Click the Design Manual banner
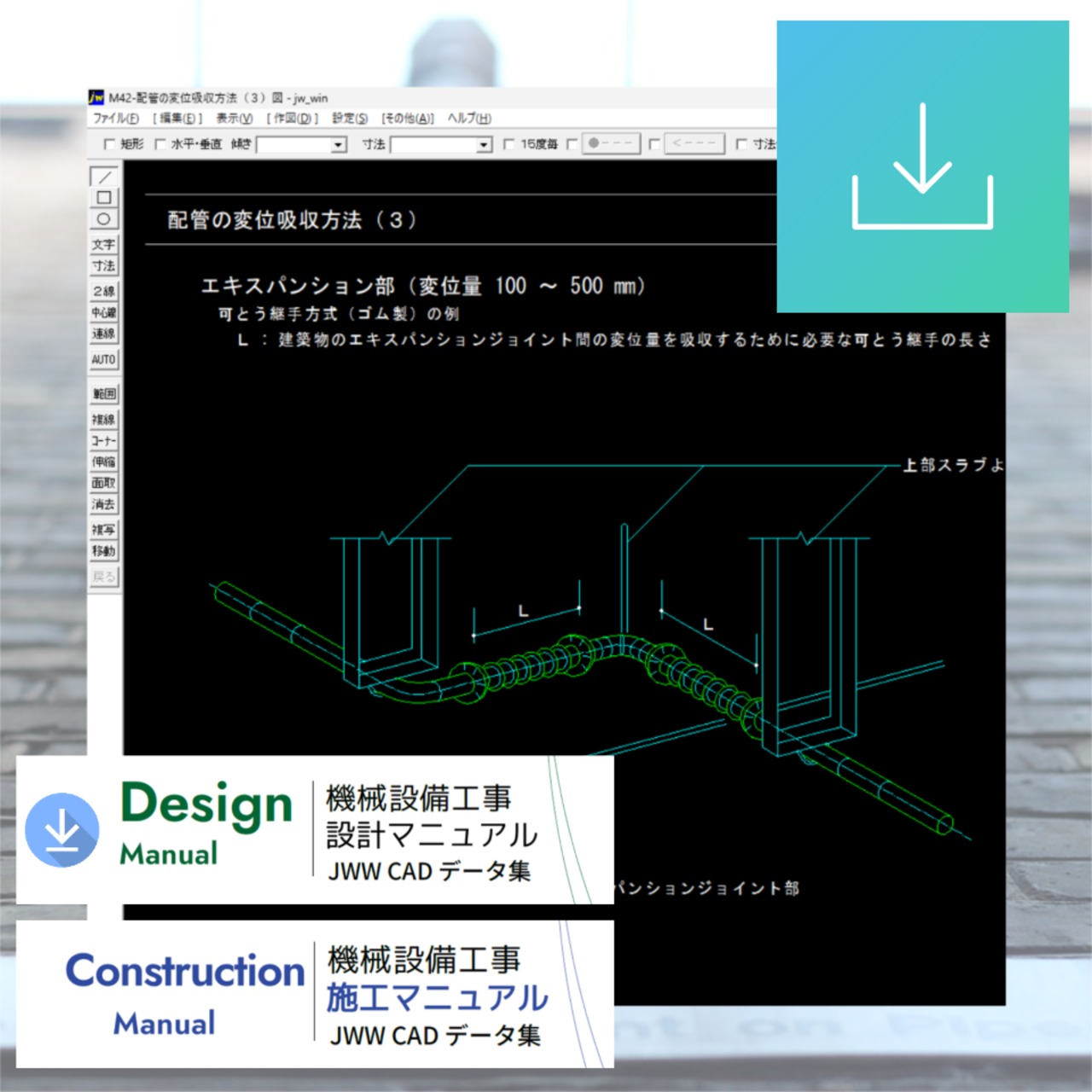 (315, 829)
